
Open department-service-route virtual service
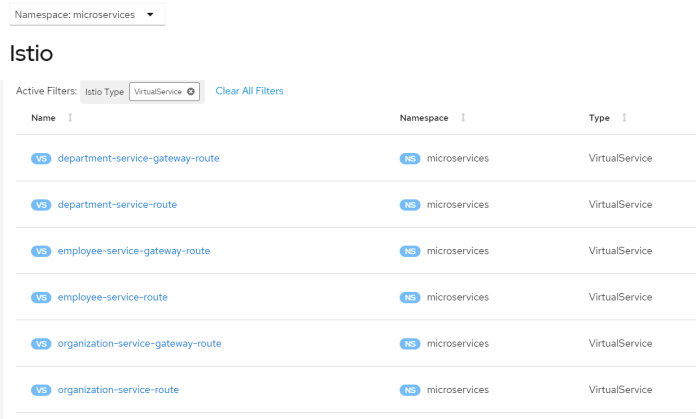[x=117, y=205]
